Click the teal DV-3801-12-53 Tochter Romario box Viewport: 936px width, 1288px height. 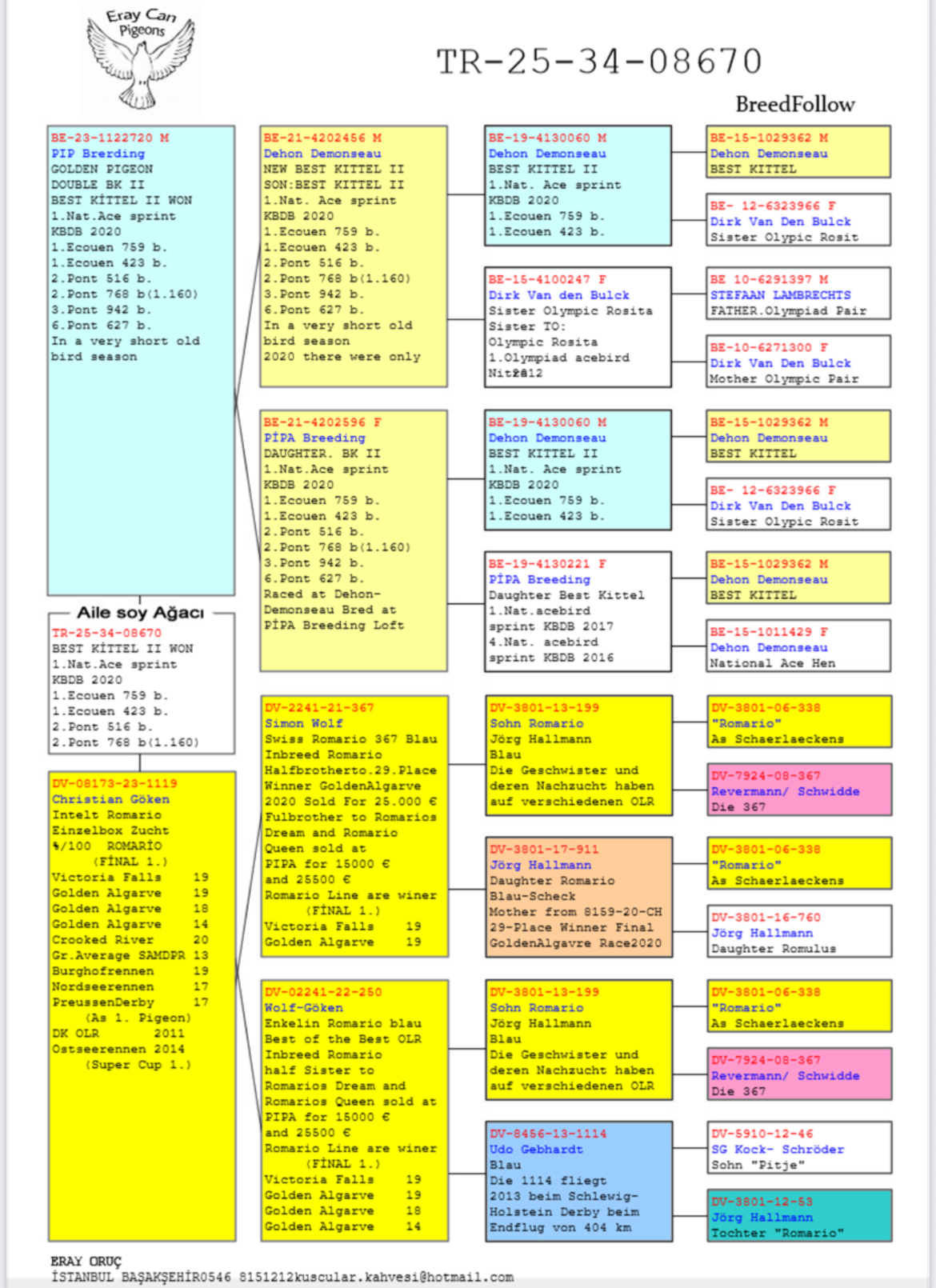pos(799,1216)
